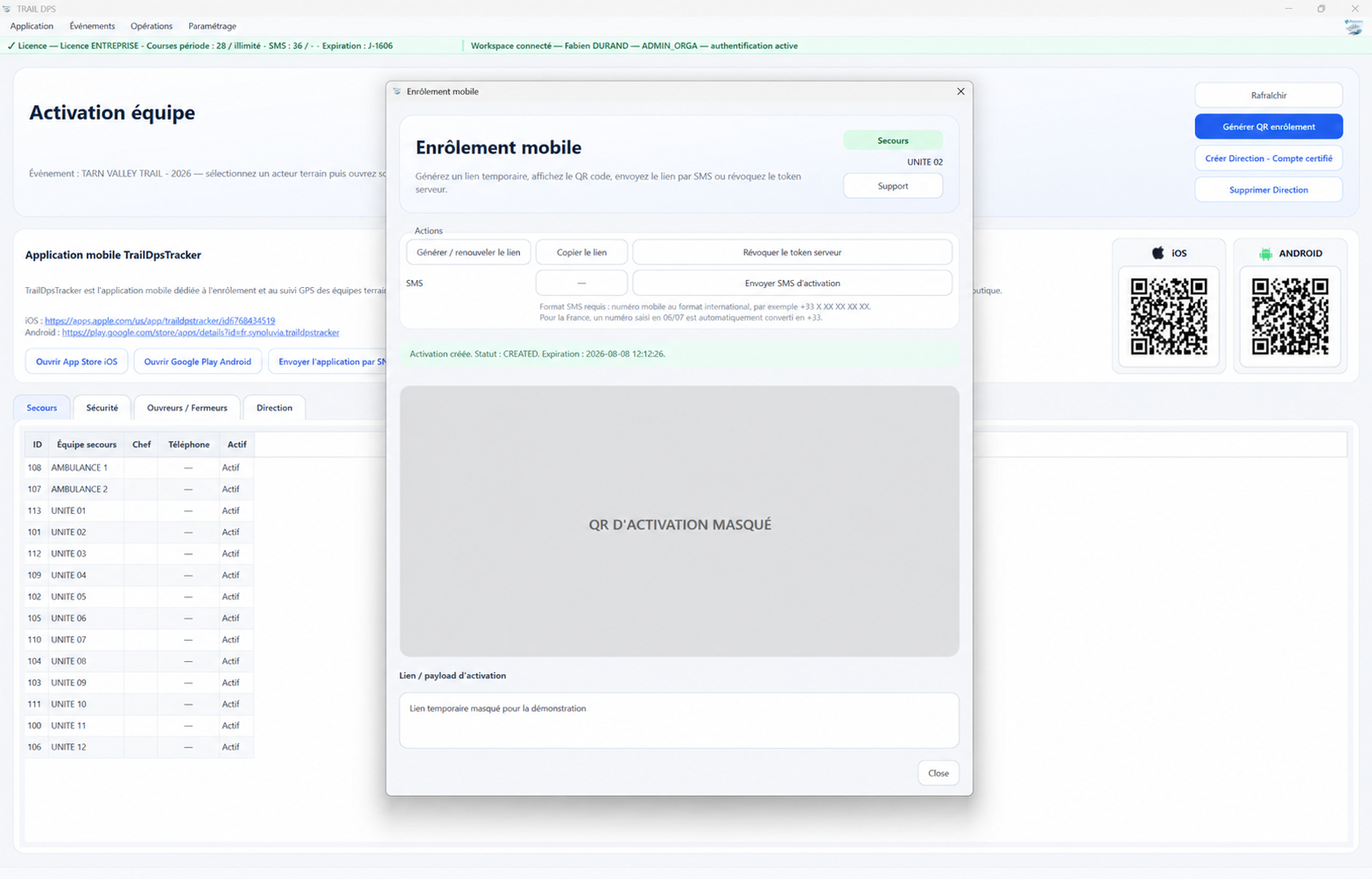Viewport: 1372px width, 879px height.
Task: Click the Secours badge in the dialog
Action: pos(893,140)
